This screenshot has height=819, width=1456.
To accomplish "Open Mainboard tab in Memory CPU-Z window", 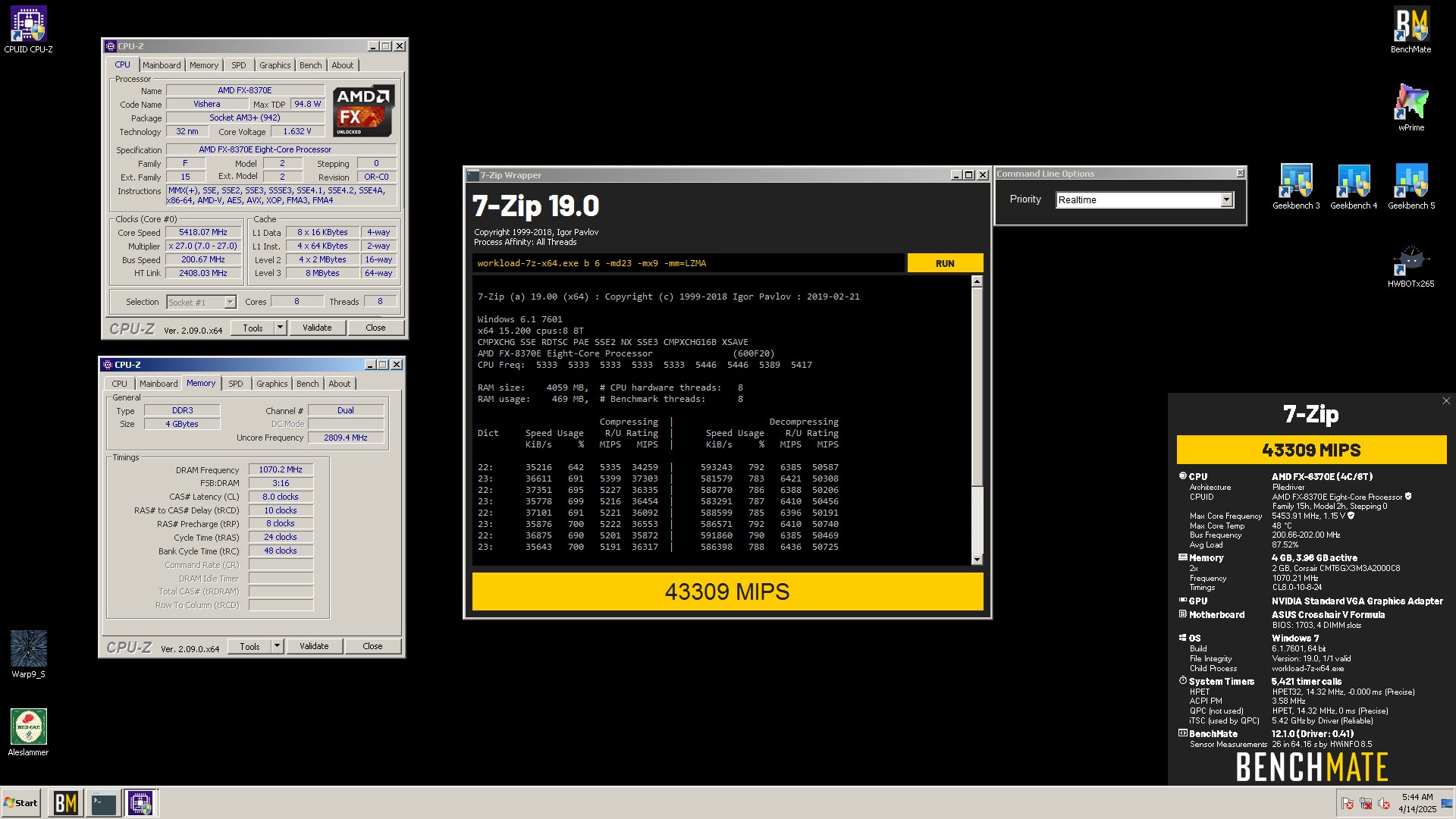I will 158,384.
